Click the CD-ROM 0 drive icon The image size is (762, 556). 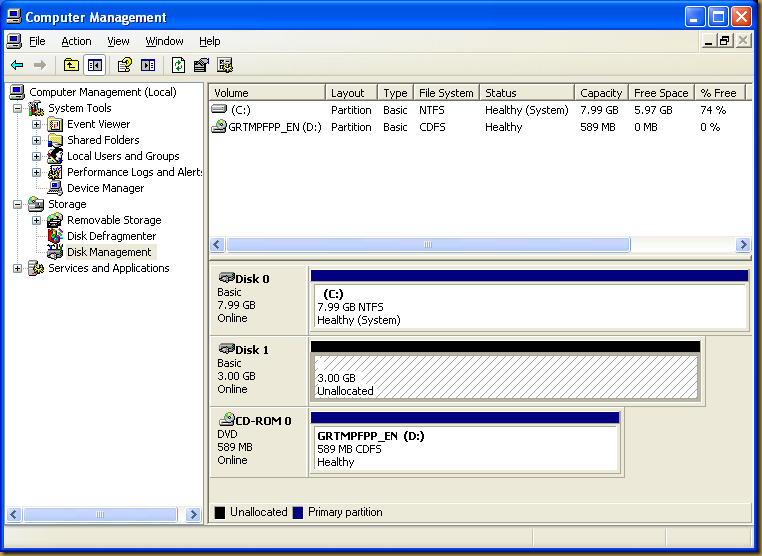pyautogui.click(x=226, y=420)
